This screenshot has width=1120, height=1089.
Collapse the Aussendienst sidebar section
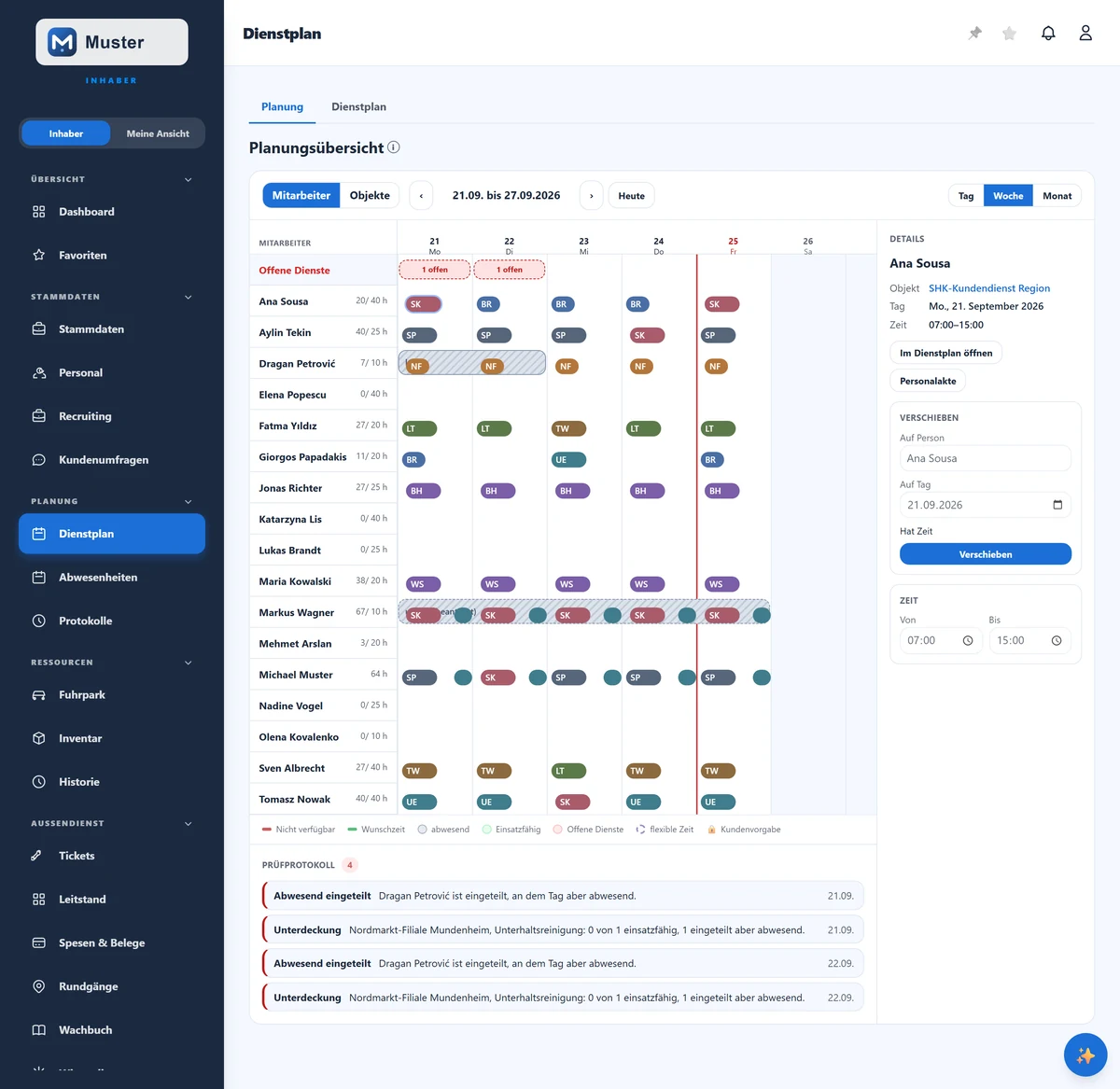click(189, 824)
